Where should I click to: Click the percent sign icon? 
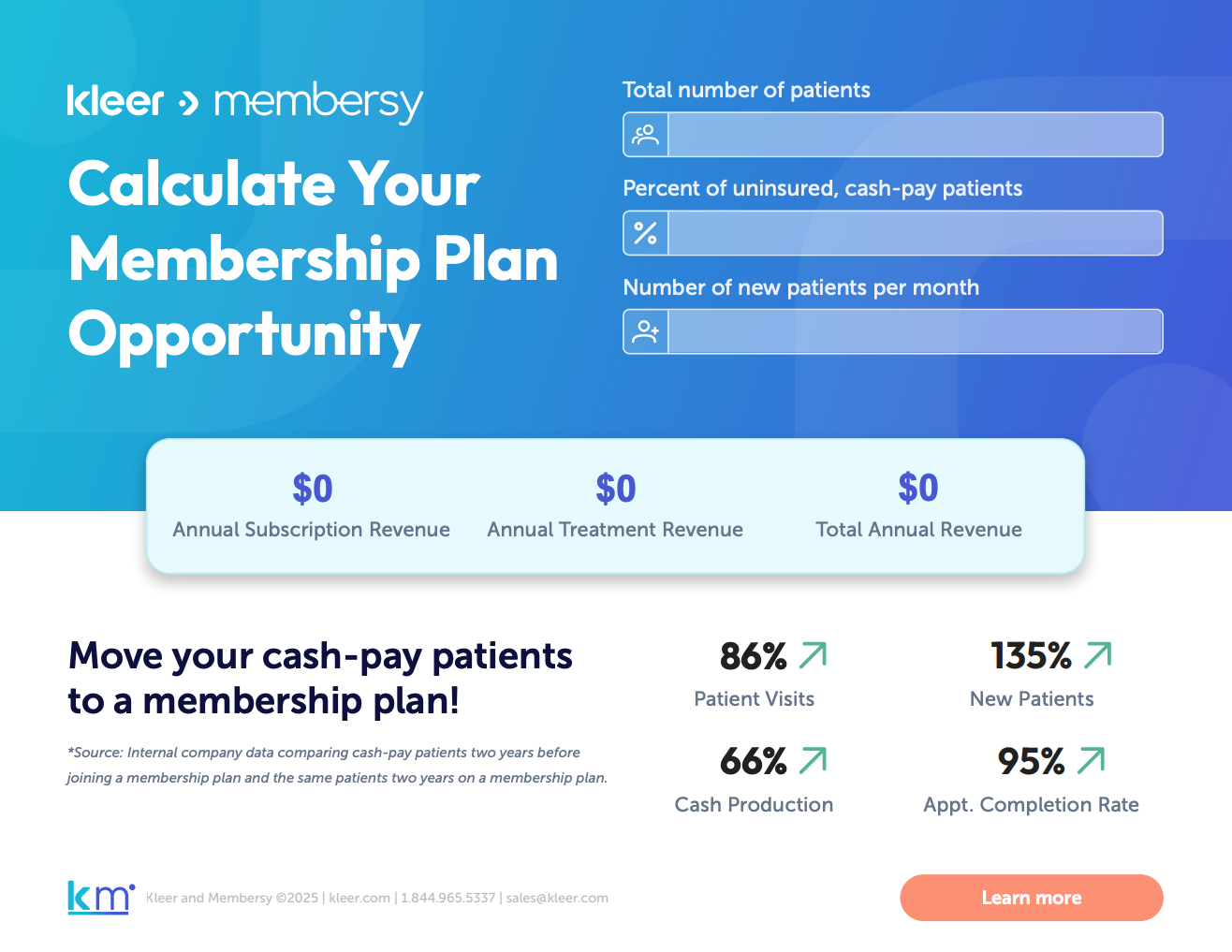[x=645, y=233]
